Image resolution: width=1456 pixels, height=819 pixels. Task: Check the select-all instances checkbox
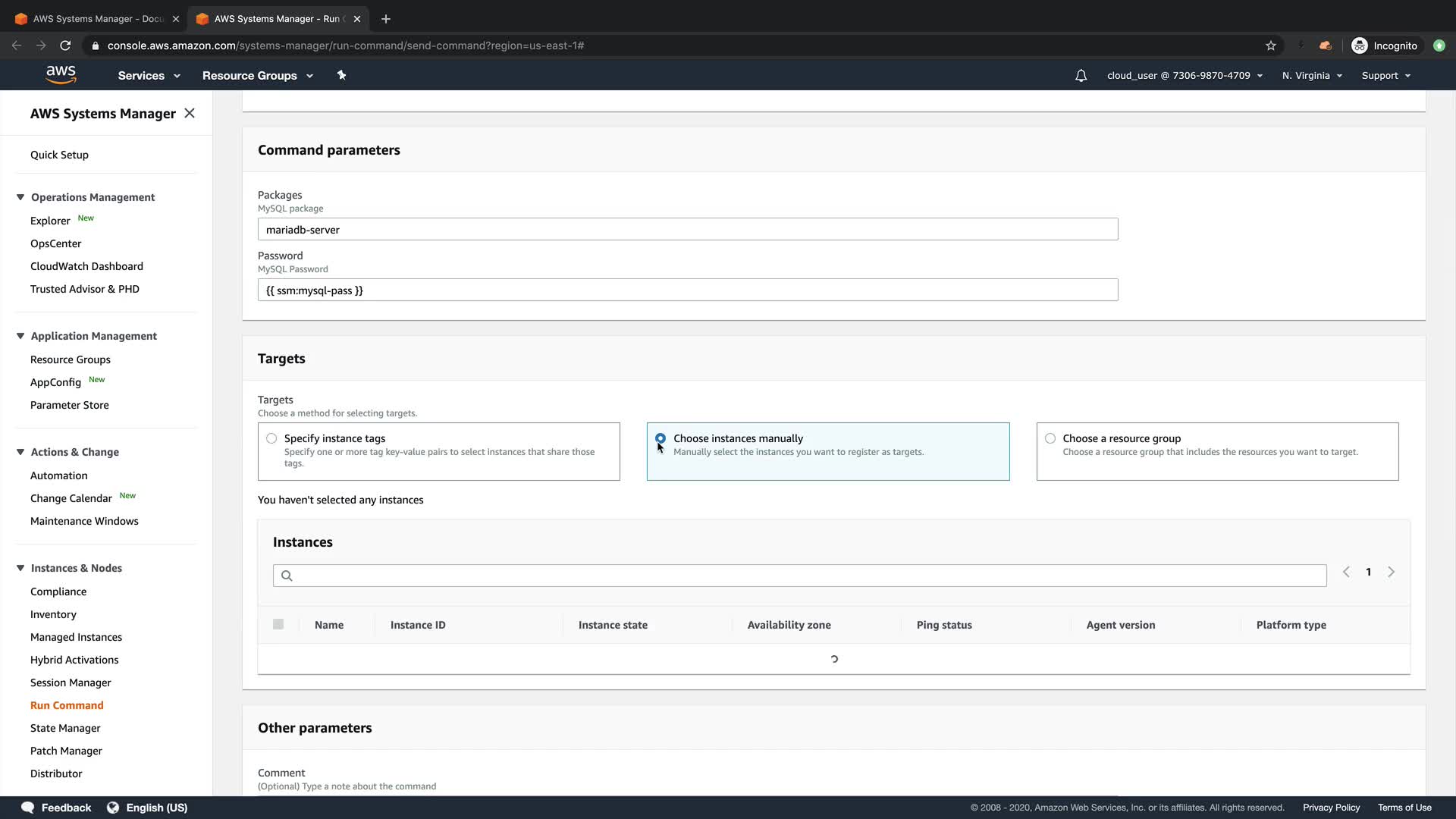pos(278,624)
